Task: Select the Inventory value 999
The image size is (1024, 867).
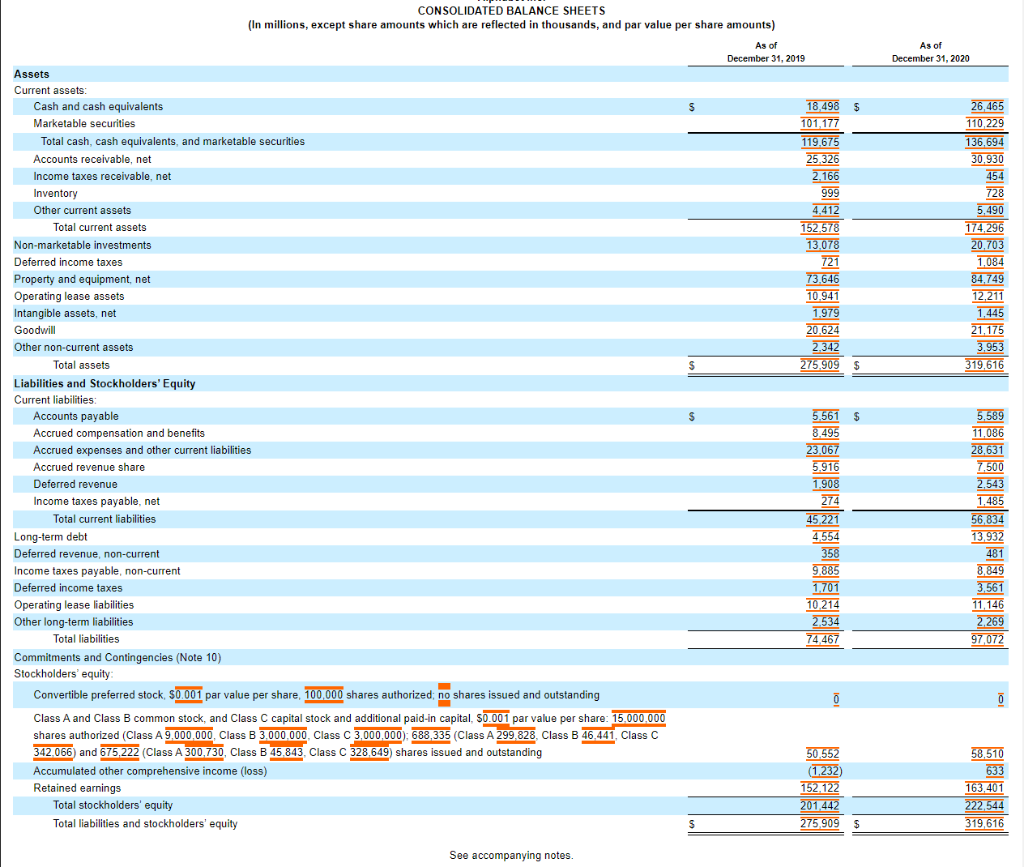Action: click(x=835, y=193)
